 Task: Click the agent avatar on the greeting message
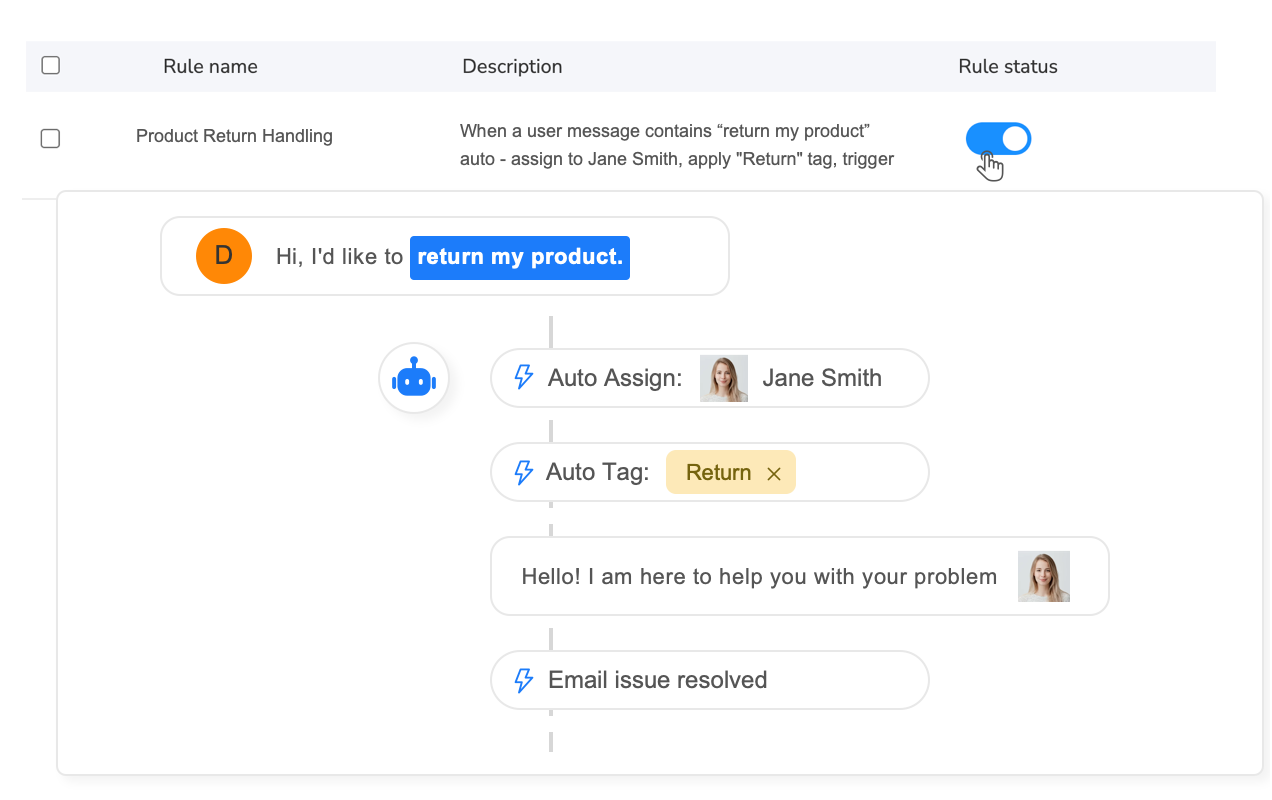tap(1044, 576)
